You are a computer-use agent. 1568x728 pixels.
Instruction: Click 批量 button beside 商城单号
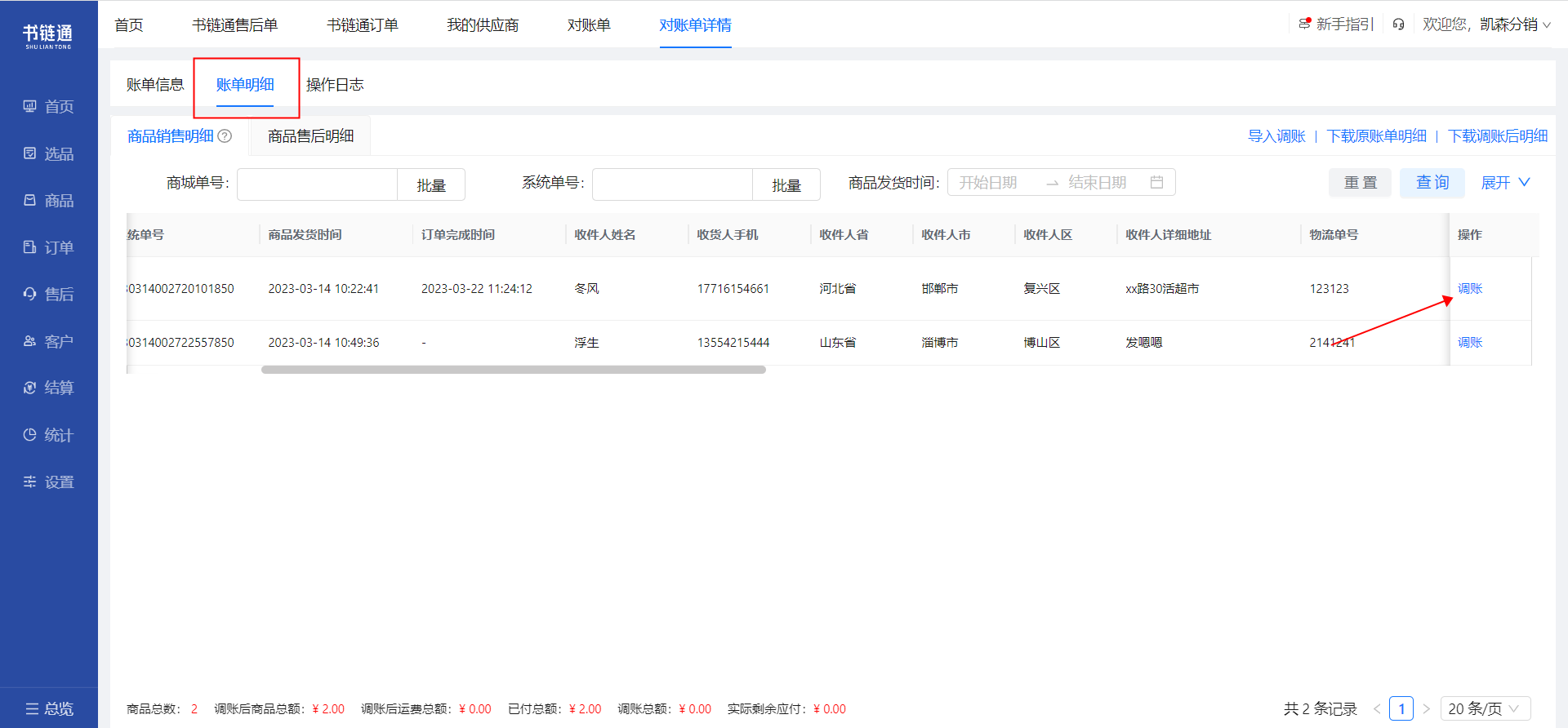point(431,185)
